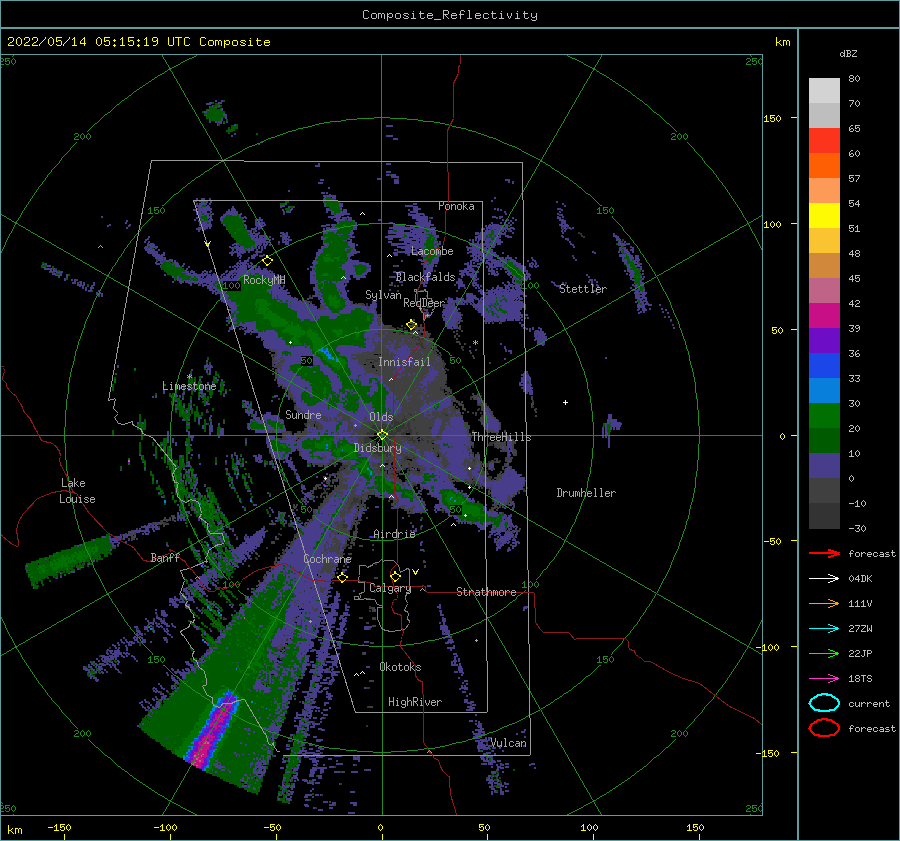Click the Okotoks city label

point(400,667)
